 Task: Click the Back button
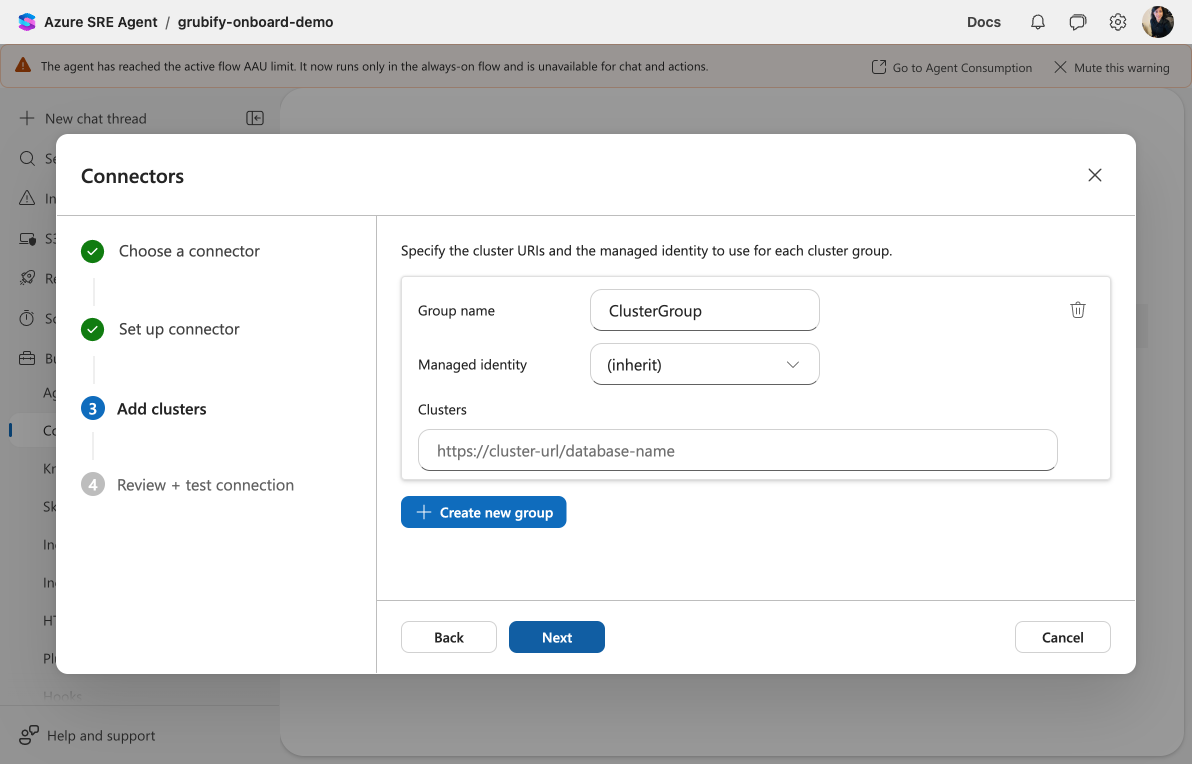tap(449, 637)
